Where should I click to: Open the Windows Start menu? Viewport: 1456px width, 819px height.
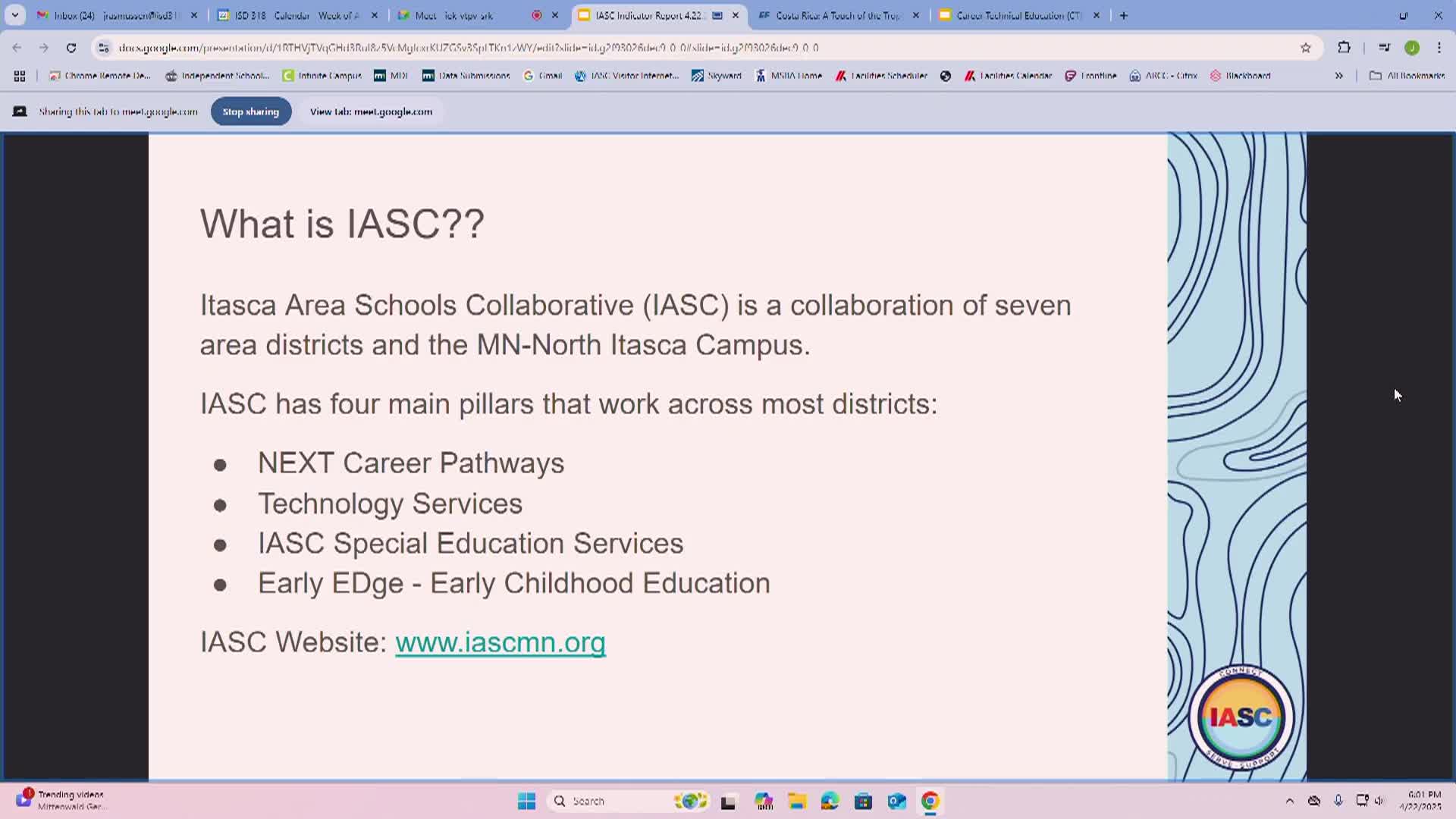click(x=526, y=802)
